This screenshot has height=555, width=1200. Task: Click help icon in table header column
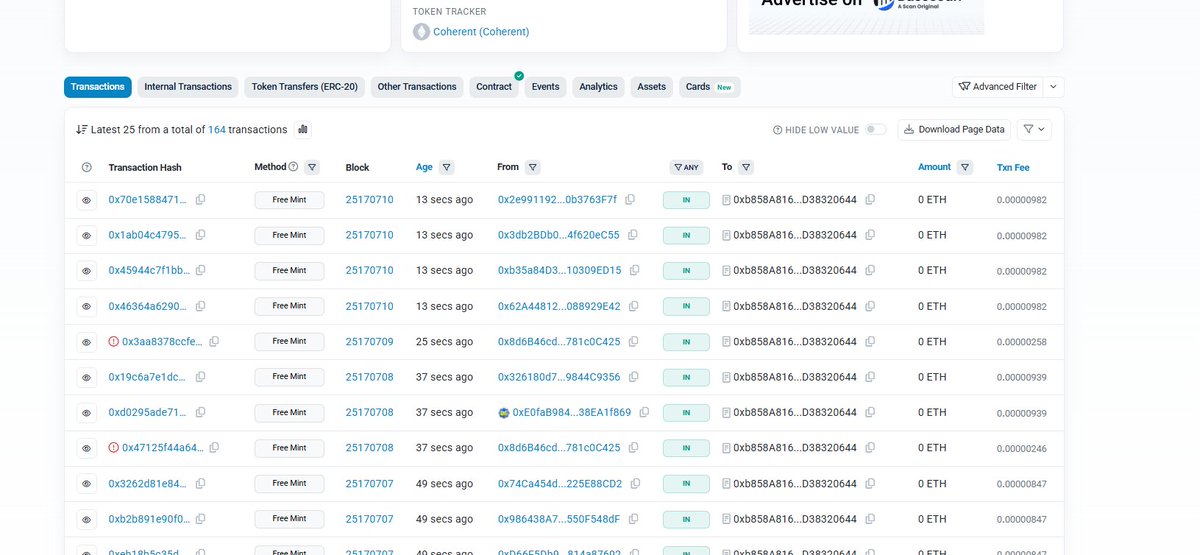click(86, 167)
